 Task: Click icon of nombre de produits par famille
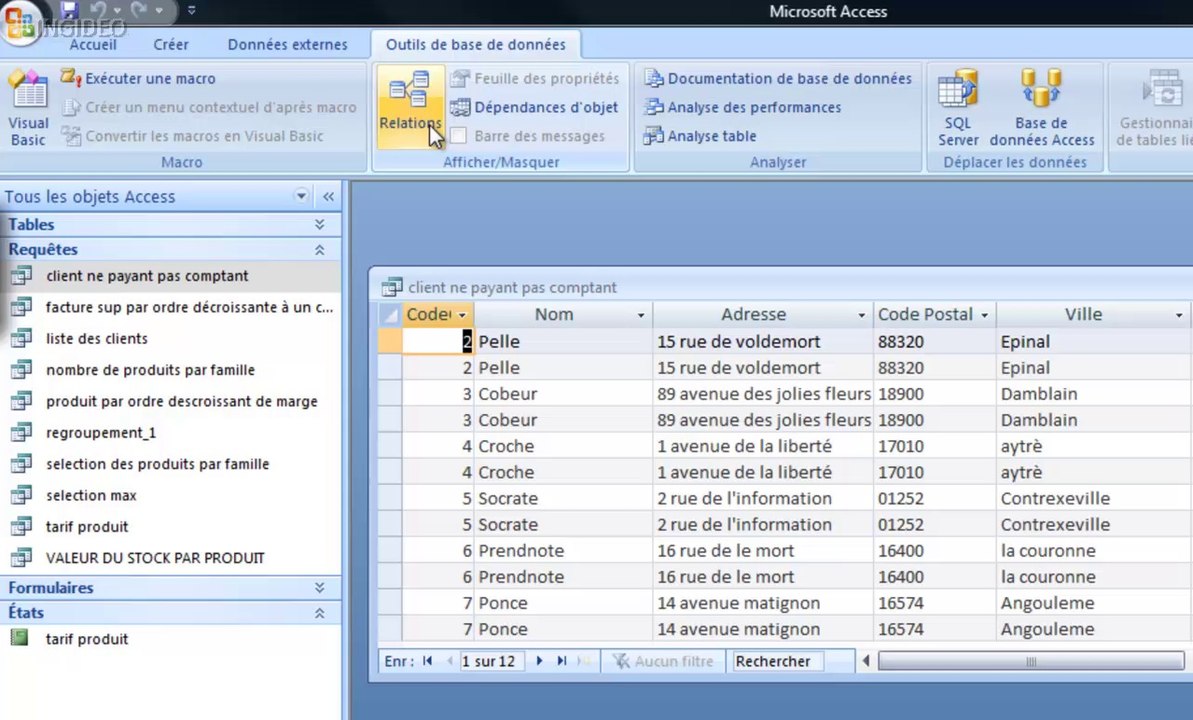coord(21,369)
